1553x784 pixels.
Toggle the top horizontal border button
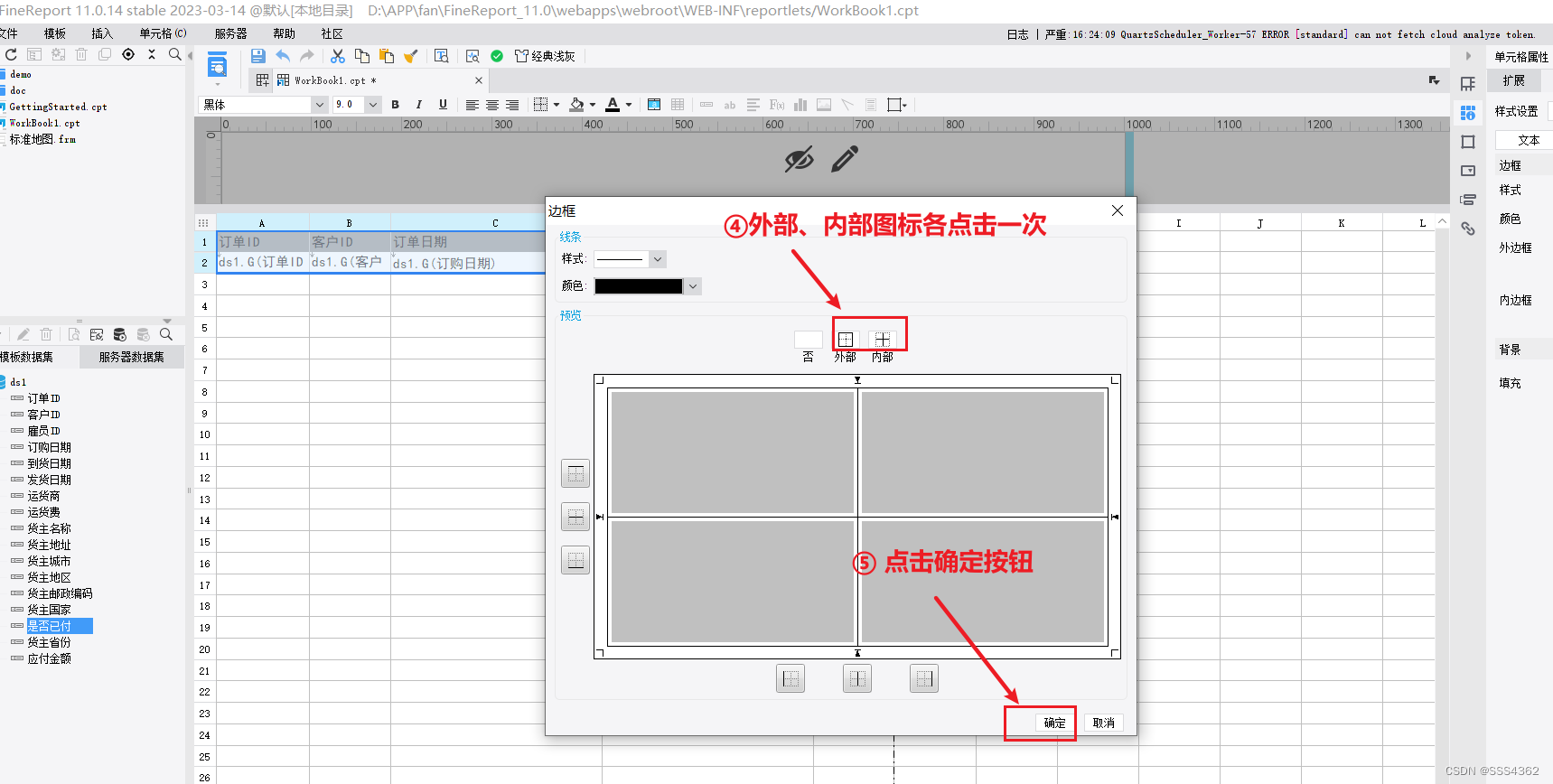[575, 473]
